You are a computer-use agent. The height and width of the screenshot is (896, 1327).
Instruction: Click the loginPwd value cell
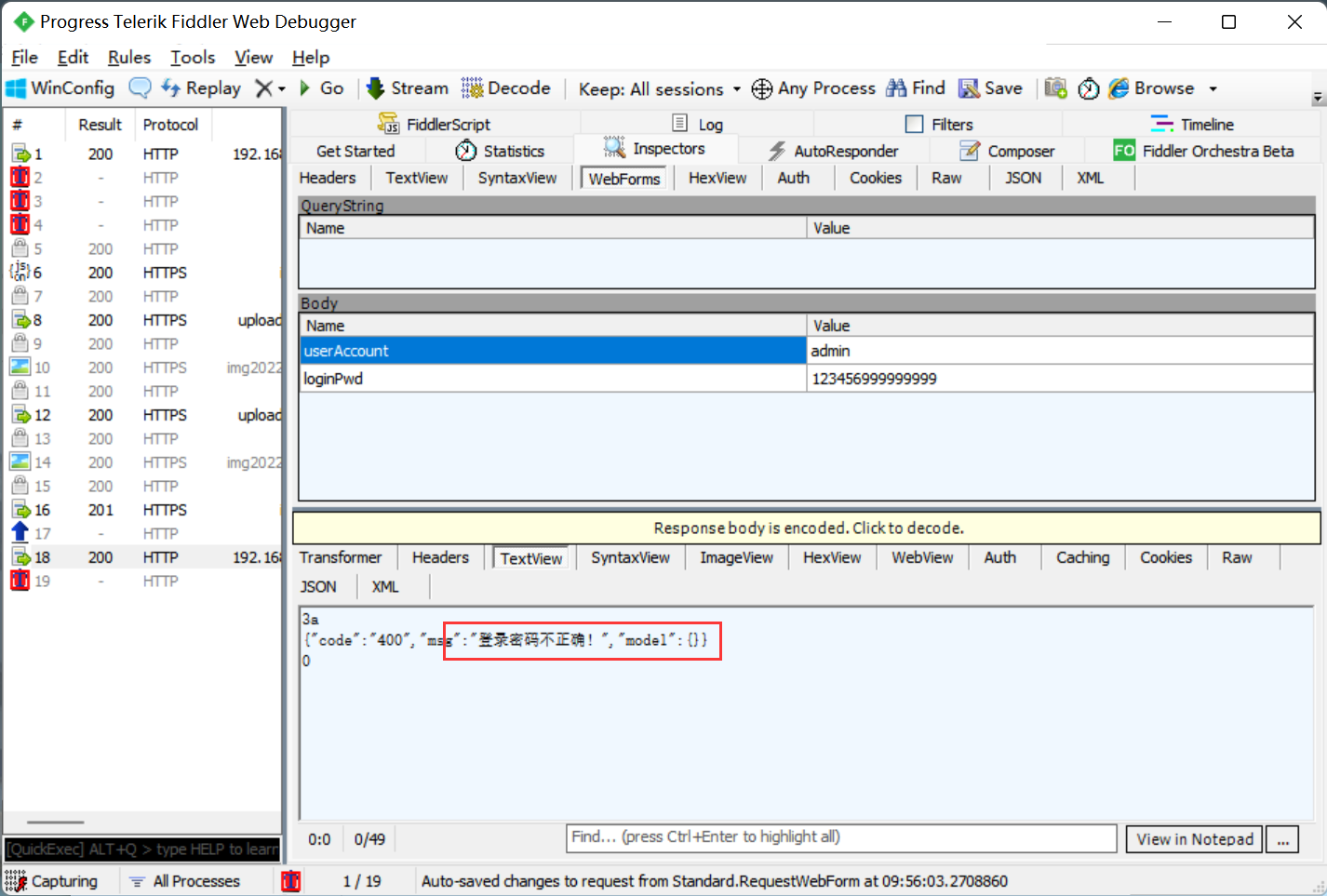pos(1060,379)
